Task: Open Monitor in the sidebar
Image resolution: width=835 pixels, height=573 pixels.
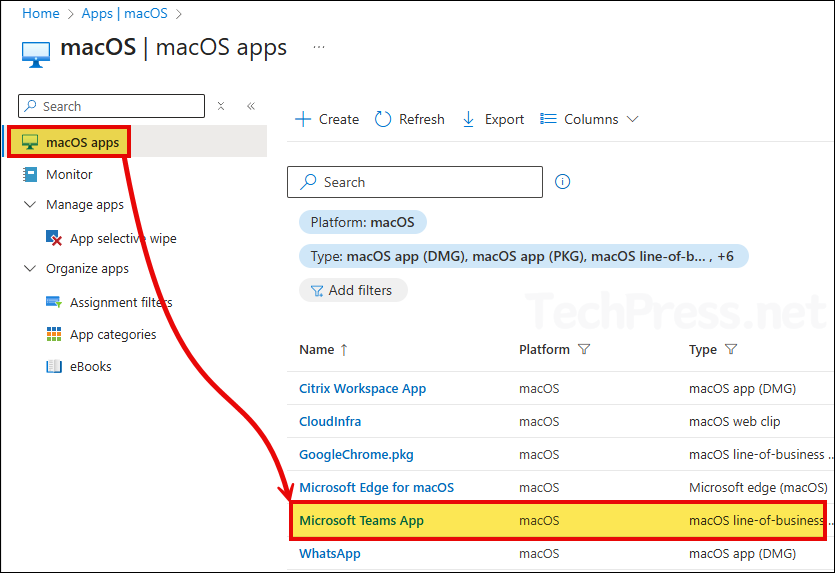Action: click(x=69, y=174)
